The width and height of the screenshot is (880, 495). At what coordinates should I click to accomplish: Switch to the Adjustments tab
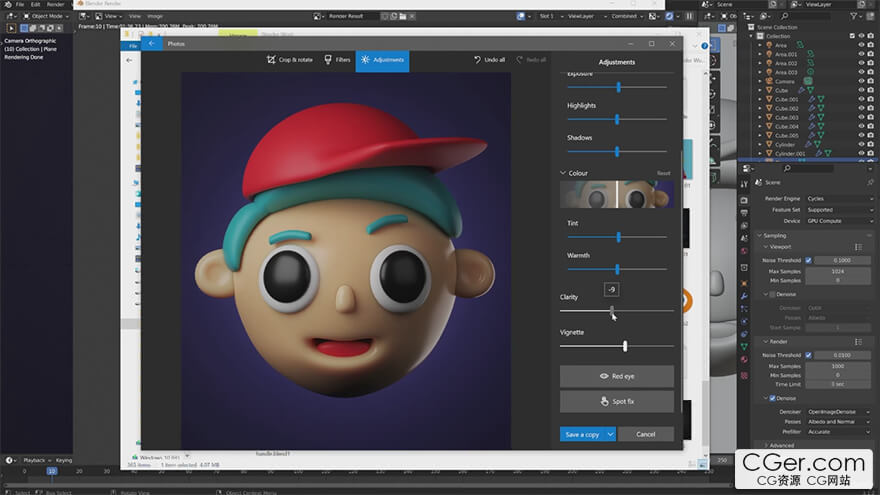coord(382,59)
